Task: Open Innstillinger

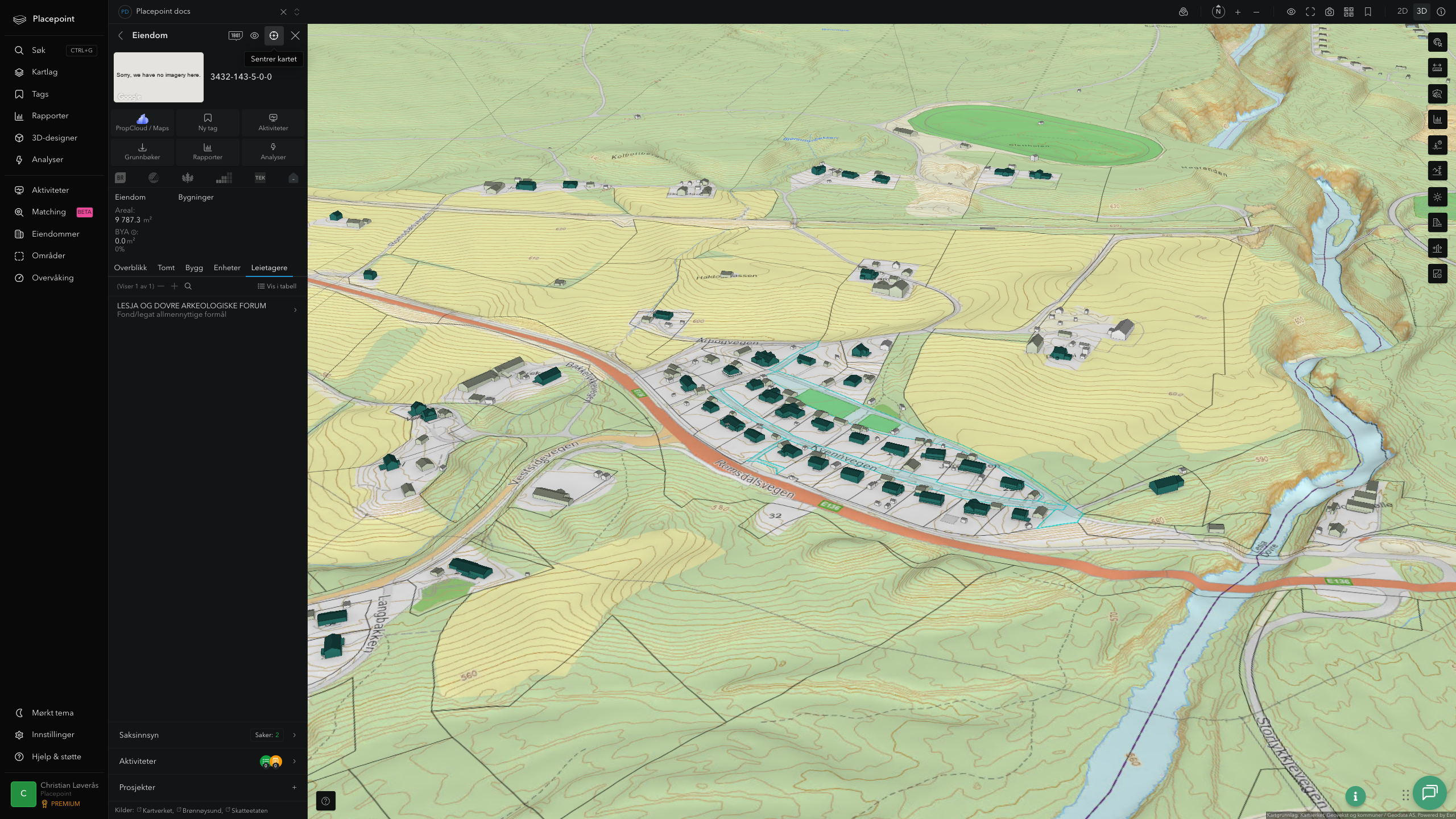Action: point(55,735)
